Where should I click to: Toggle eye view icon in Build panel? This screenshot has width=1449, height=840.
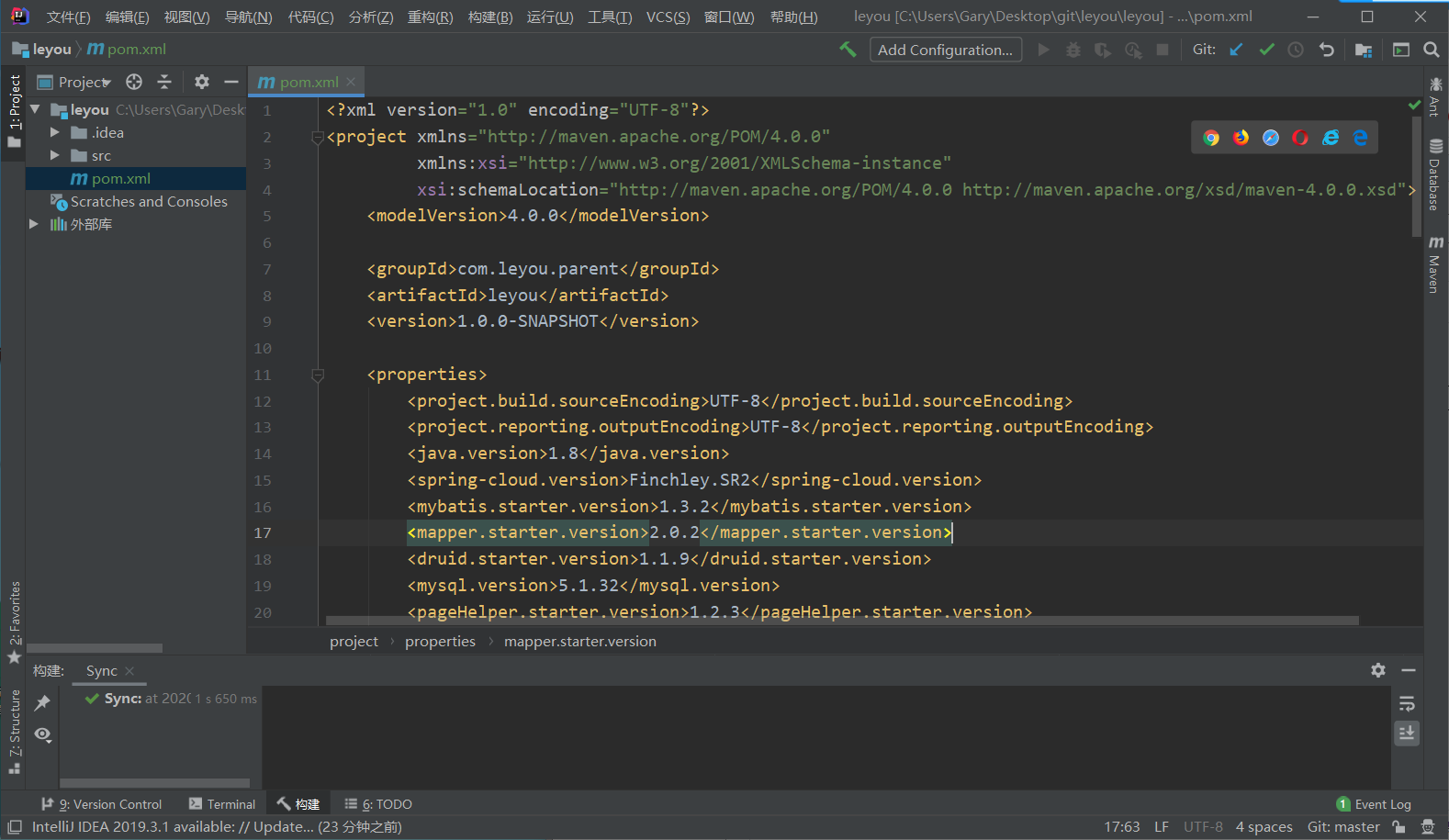42,734
